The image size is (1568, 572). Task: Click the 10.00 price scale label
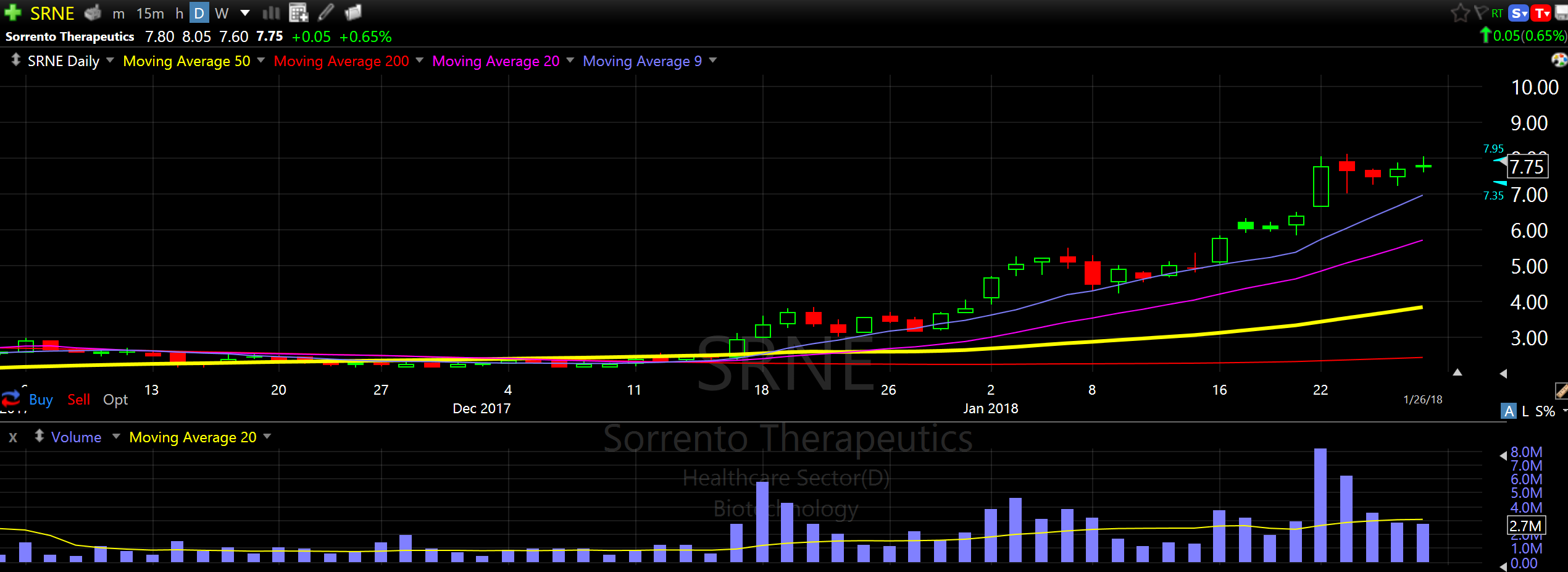coord(1535,88)
